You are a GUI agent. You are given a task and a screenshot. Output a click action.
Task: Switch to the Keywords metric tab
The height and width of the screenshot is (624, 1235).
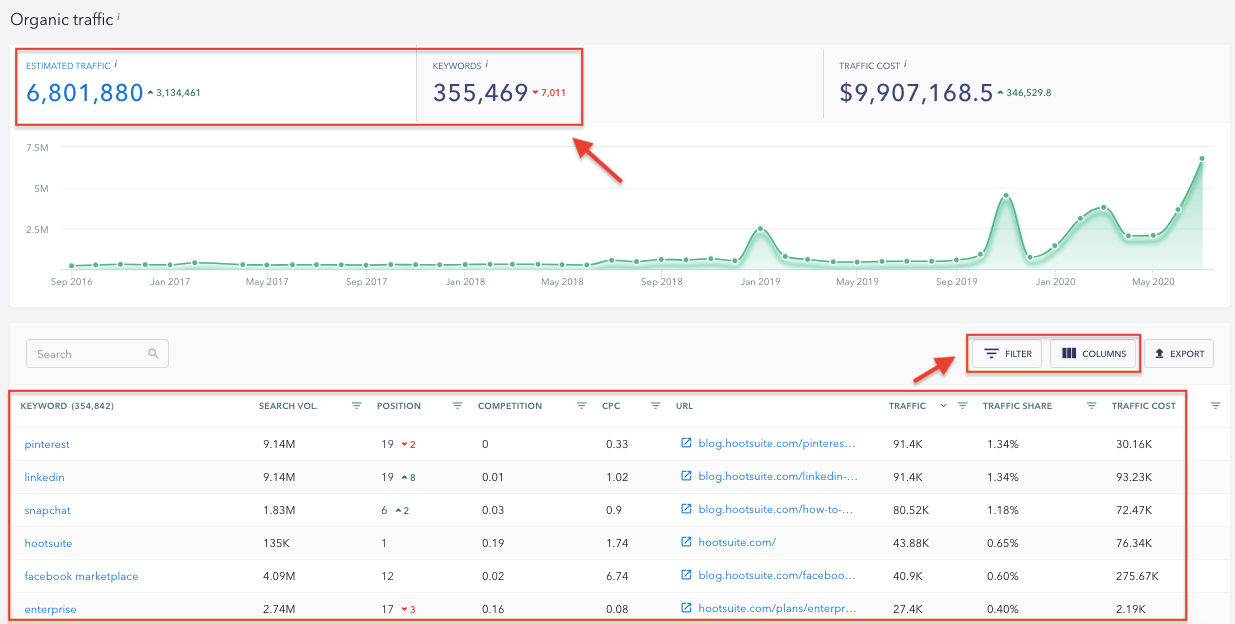[498, 84]
